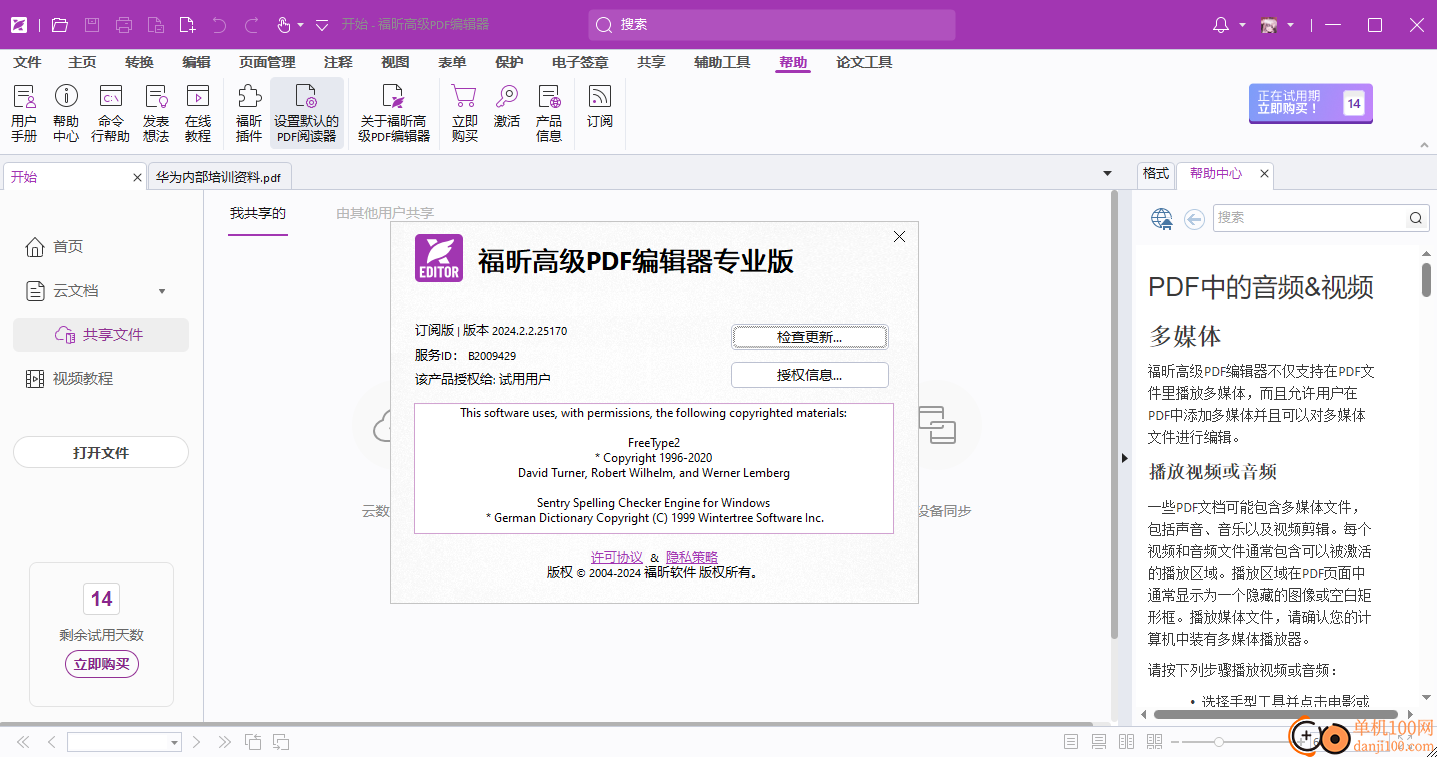This screenshot has width=1437, height=757.
Task: Select single page view icon in status bar
Action: click(x=1071, y=742)
